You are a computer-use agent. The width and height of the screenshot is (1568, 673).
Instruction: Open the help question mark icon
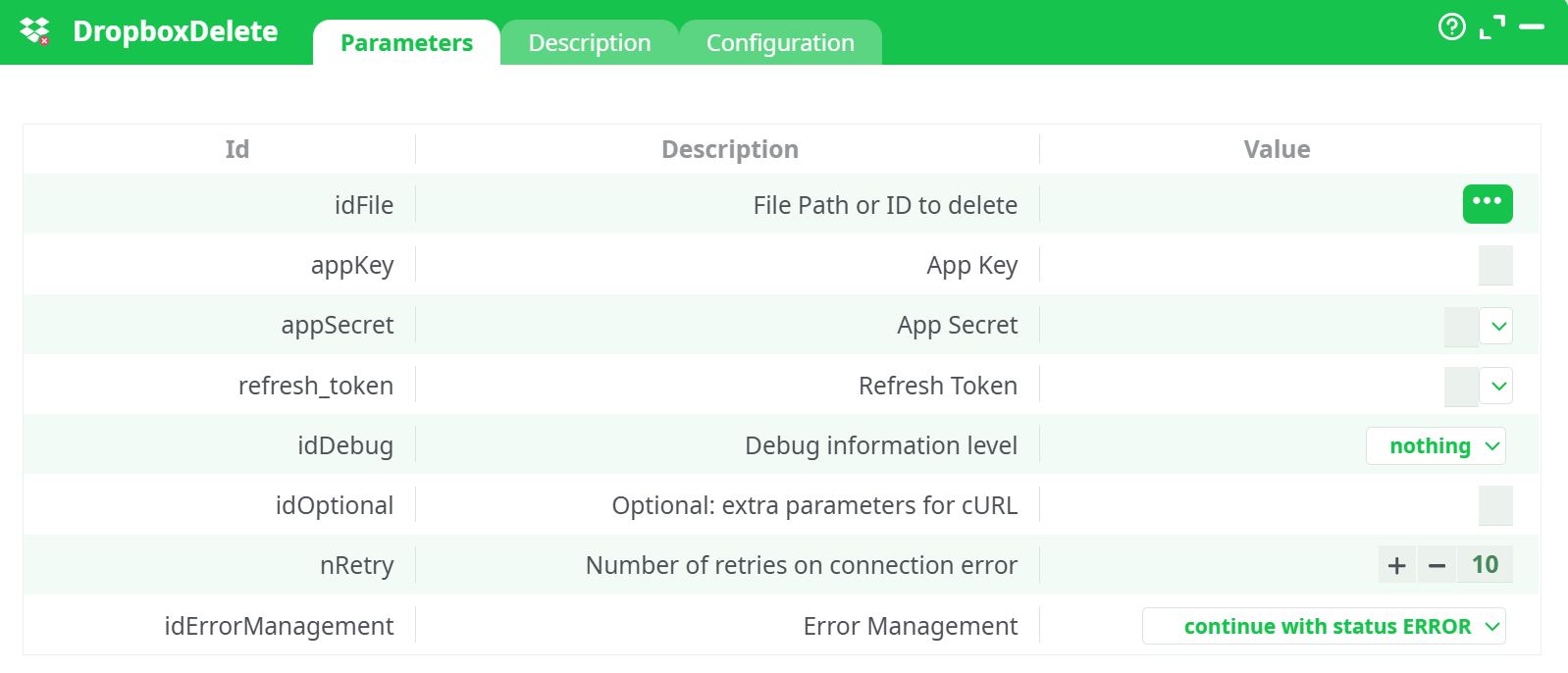[1451, 26]
